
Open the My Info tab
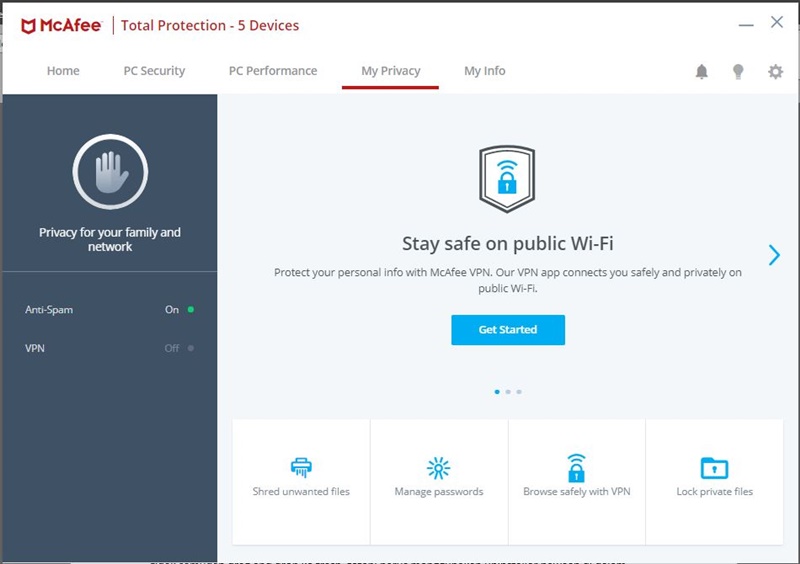click(485, 71)
